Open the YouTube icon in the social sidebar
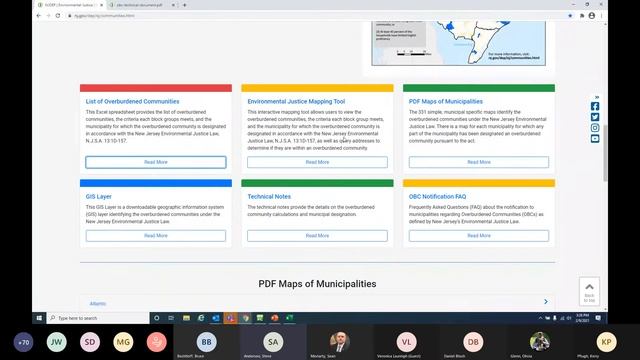The height and width of the screenshot is (360, 640). tap(595, 139)
